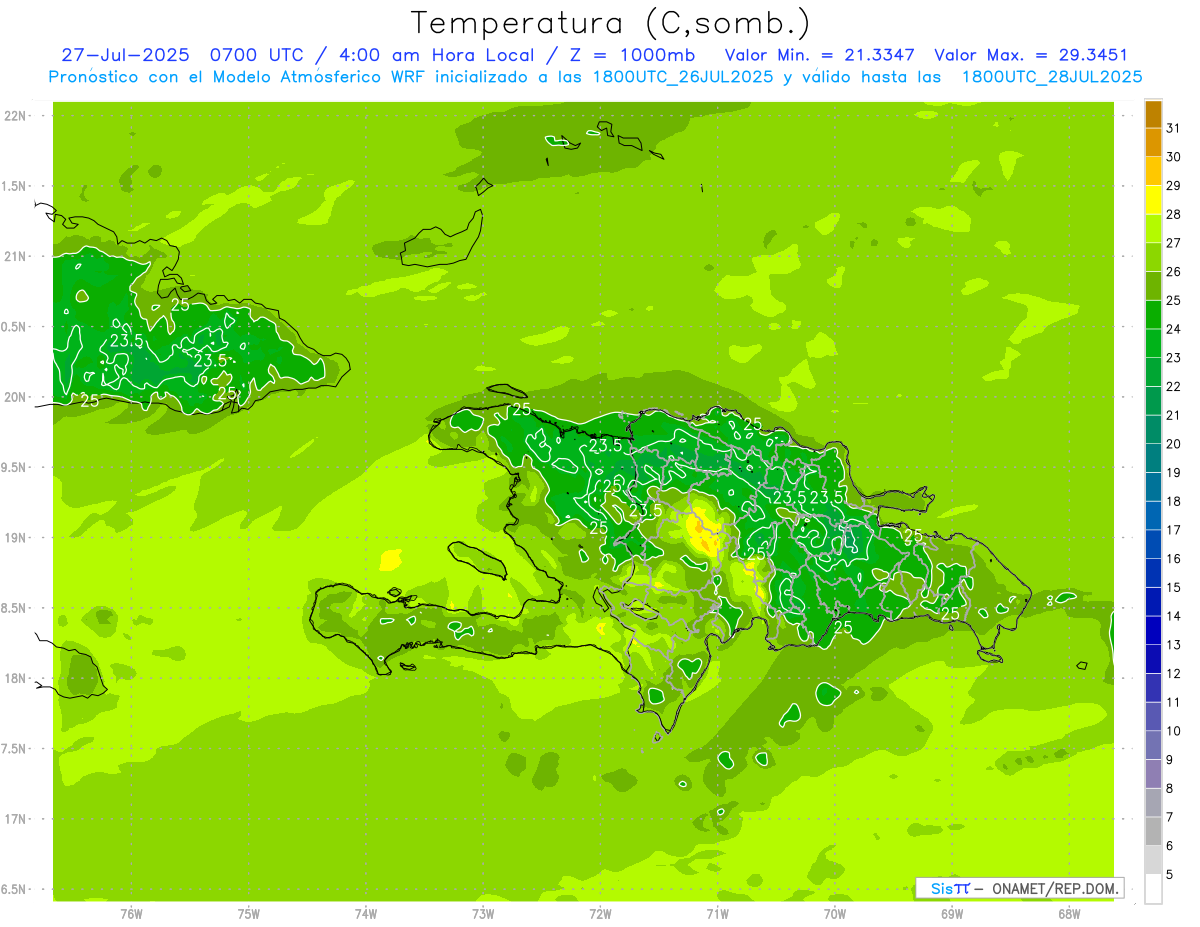The image size is (1200, 927).
Task: Click the "72W" longitude axis label
Action: click(x=600, y=913)
